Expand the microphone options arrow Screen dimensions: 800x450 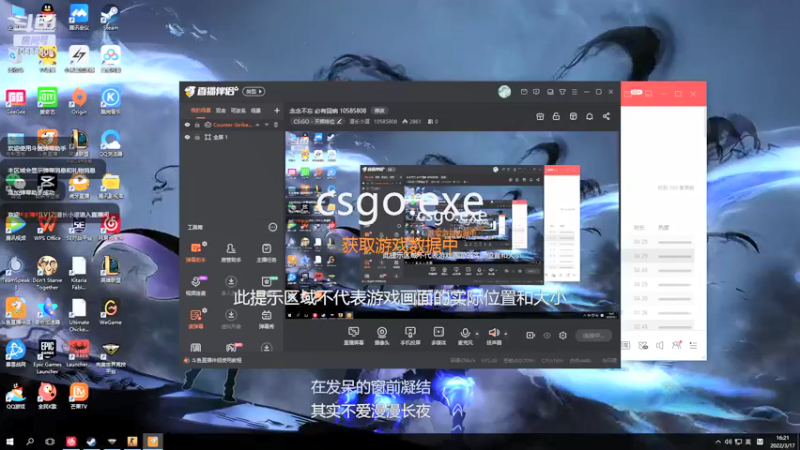pos(477,334)
